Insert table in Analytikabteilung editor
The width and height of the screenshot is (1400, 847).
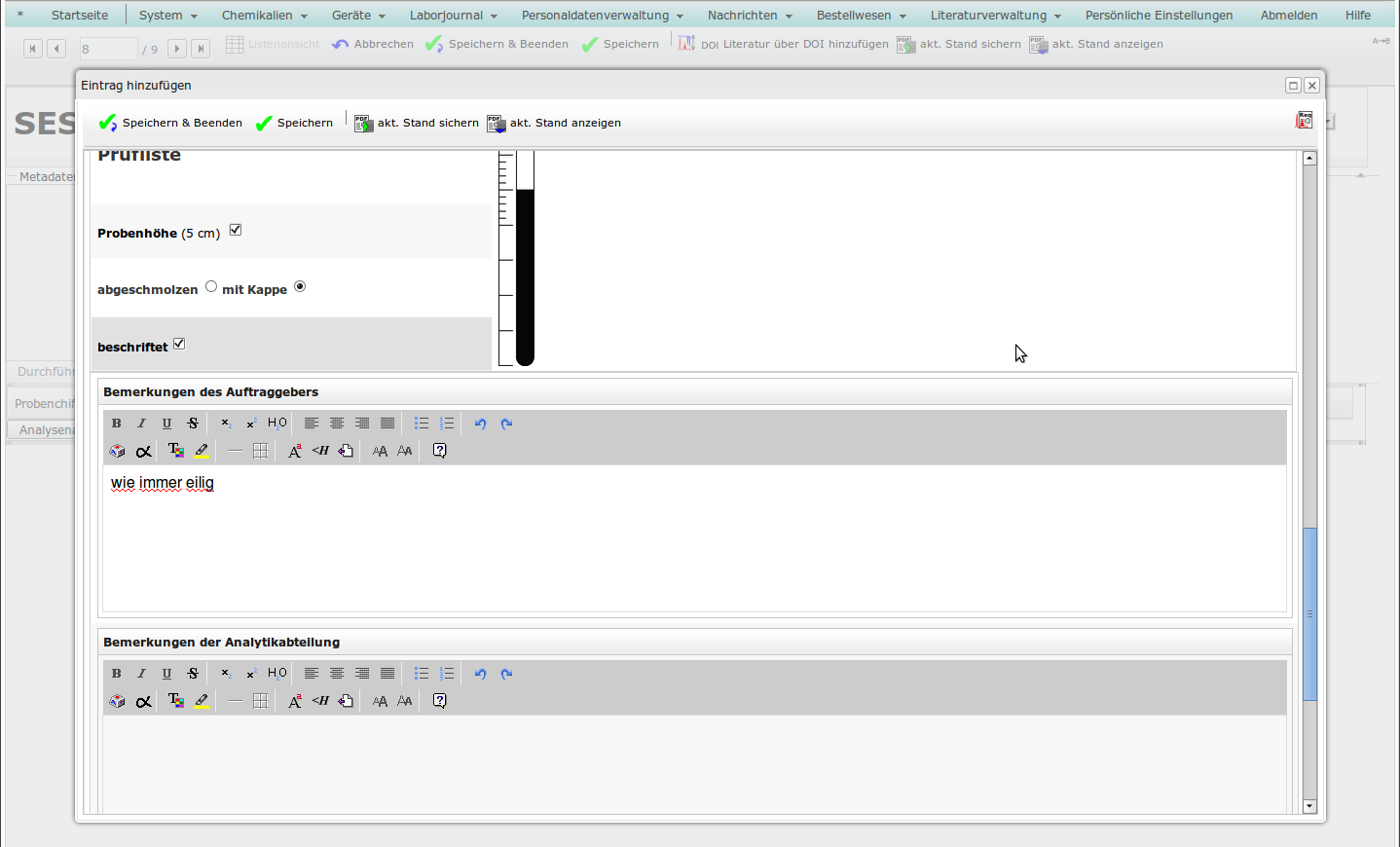260,701
